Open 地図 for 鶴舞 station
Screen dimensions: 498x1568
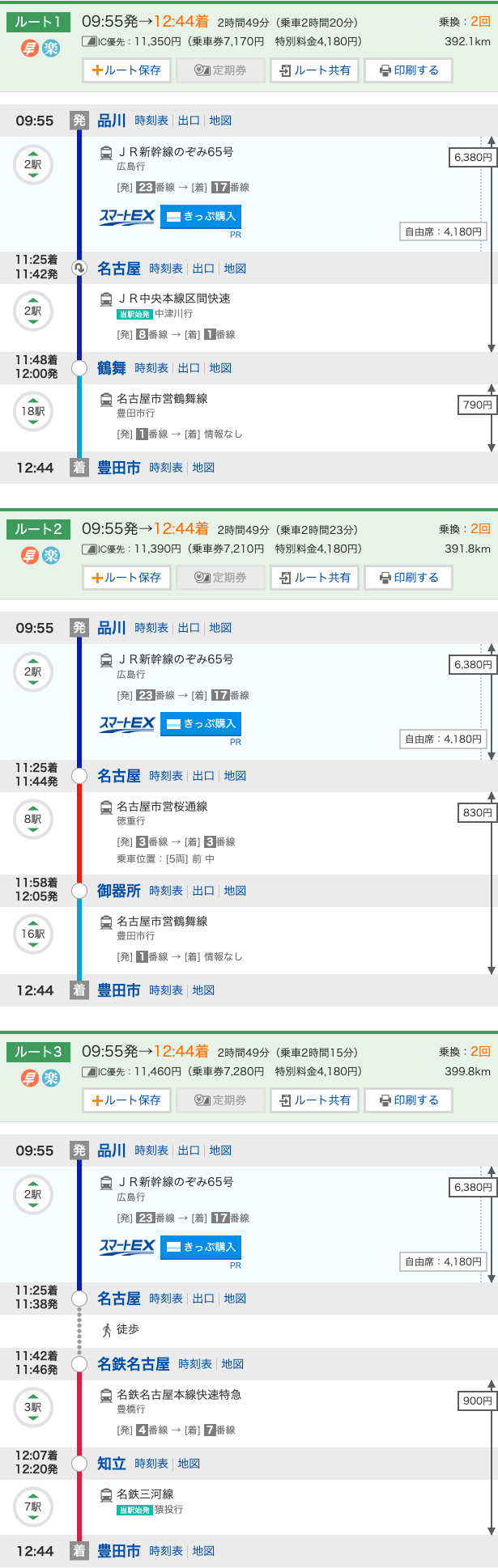point(220,368)
